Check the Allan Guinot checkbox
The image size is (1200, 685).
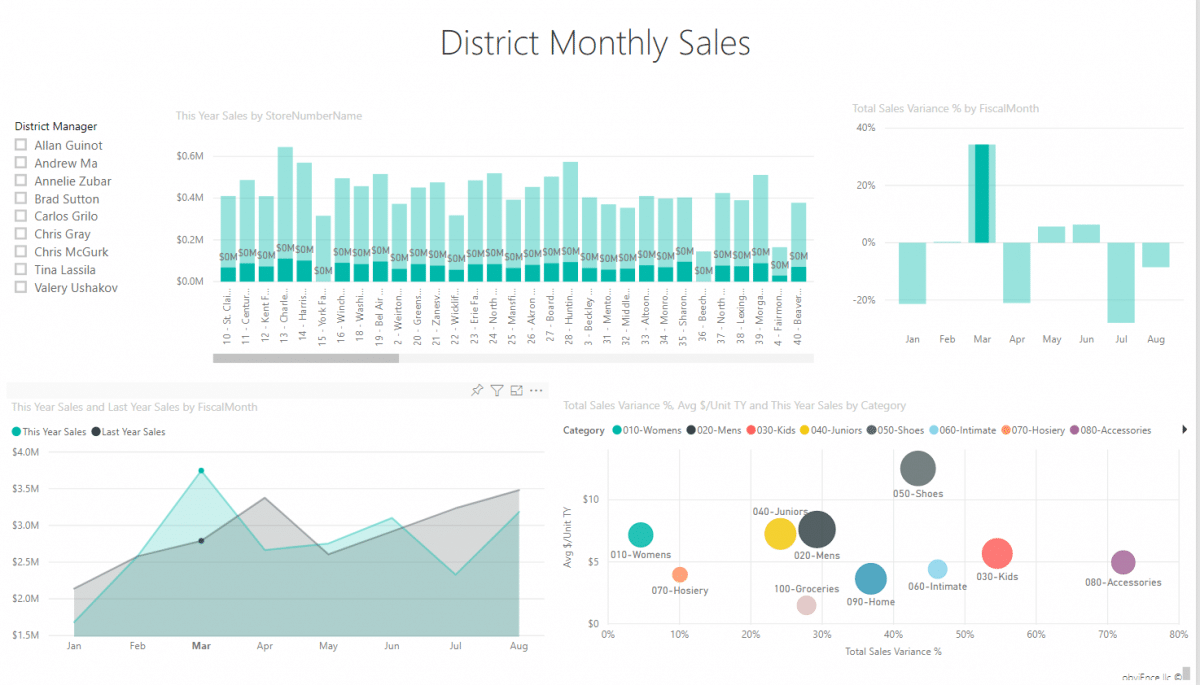(20, 145)
